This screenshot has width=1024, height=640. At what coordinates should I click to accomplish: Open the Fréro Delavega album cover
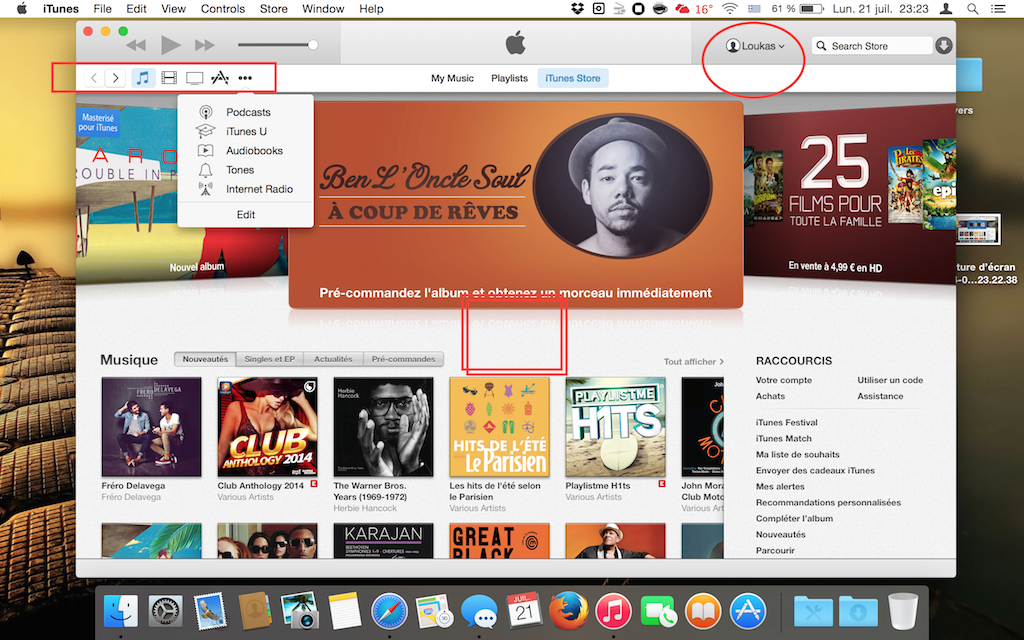click(x=152, y=427)
